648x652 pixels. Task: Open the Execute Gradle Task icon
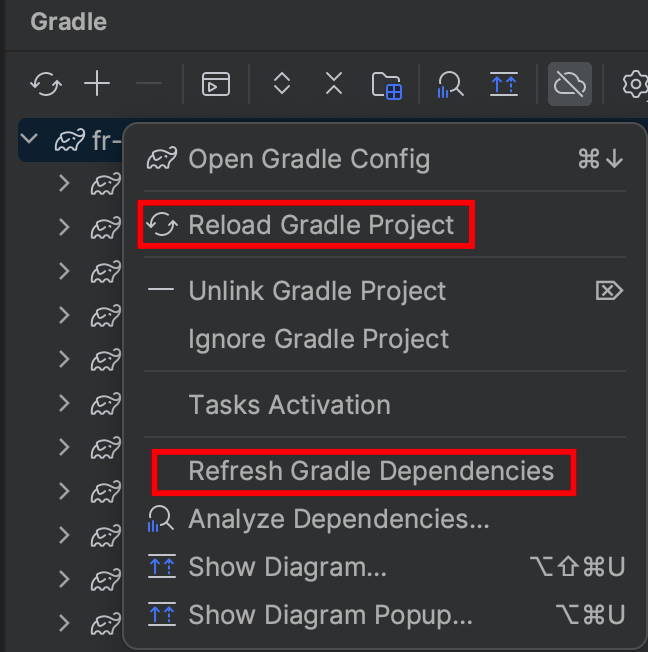pos(215,84)
